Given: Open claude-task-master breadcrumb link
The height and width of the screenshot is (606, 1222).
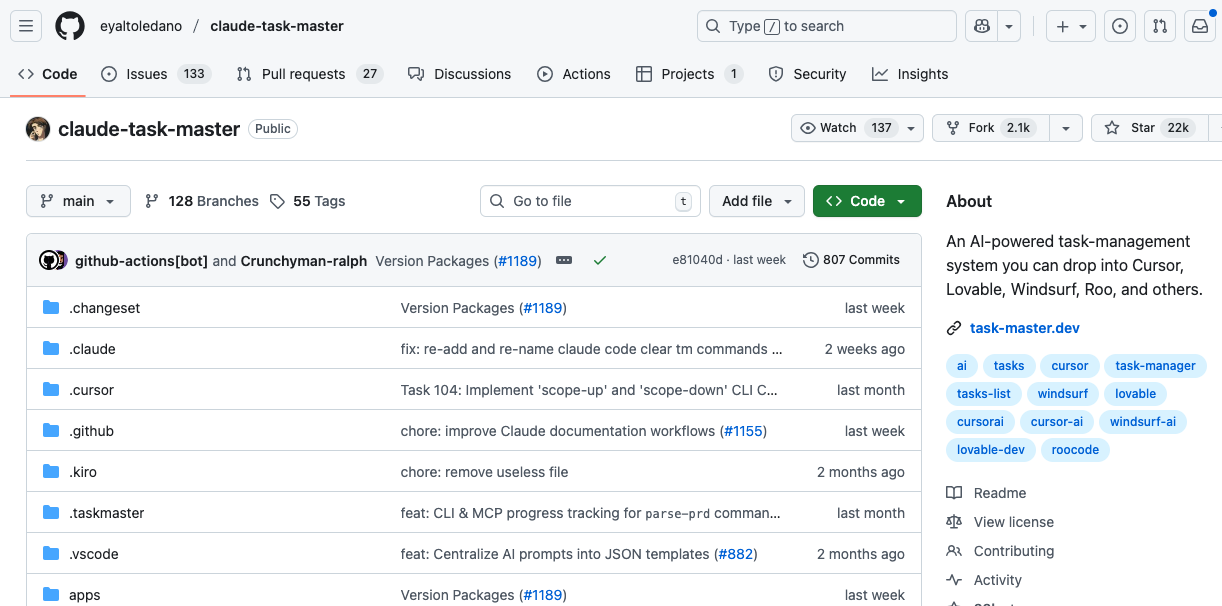Looking at the screenshot, I should (x=277, y=26).
